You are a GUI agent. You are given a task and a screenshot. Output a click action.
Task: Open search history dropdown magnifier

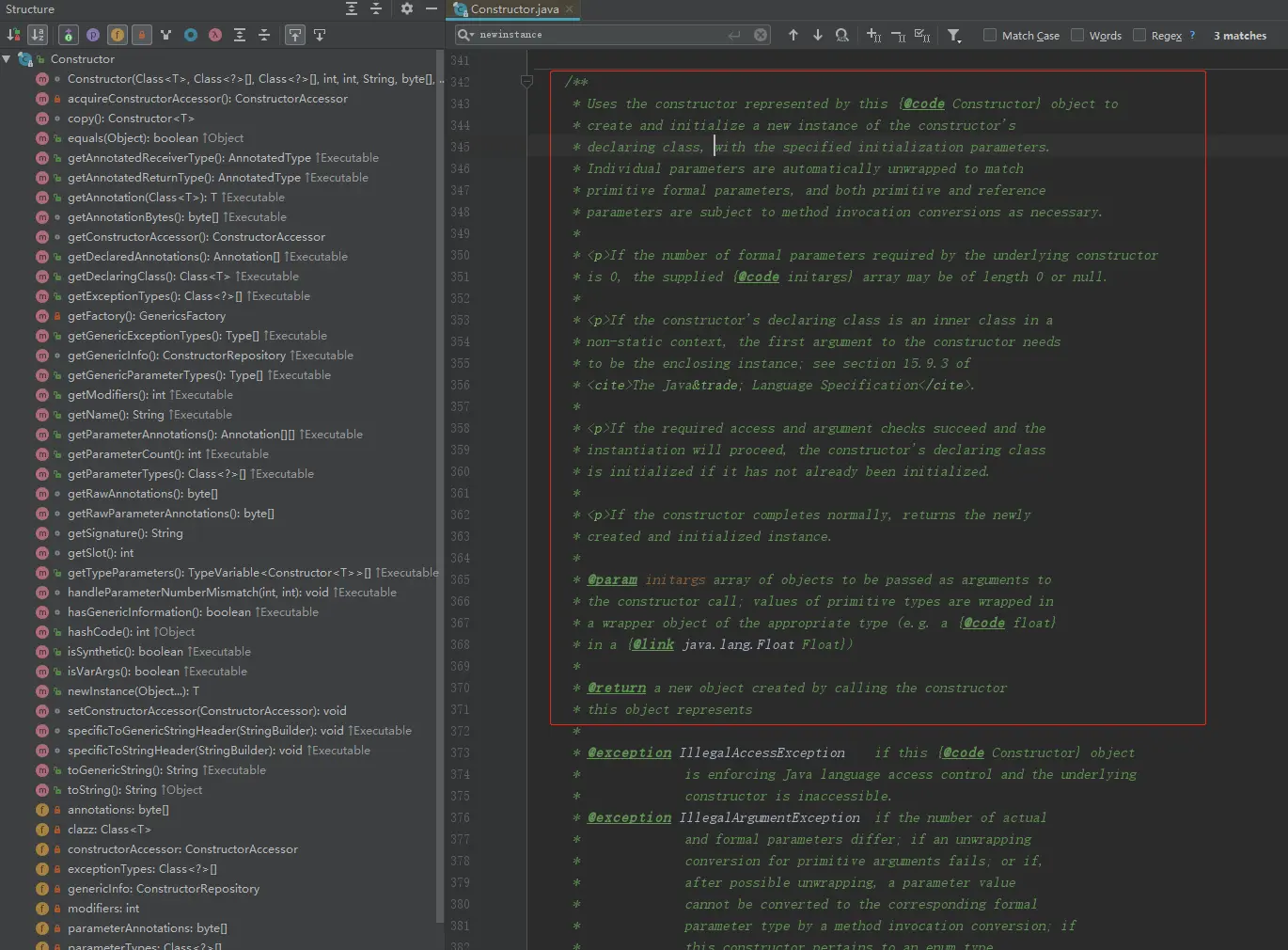coord(464,35)
